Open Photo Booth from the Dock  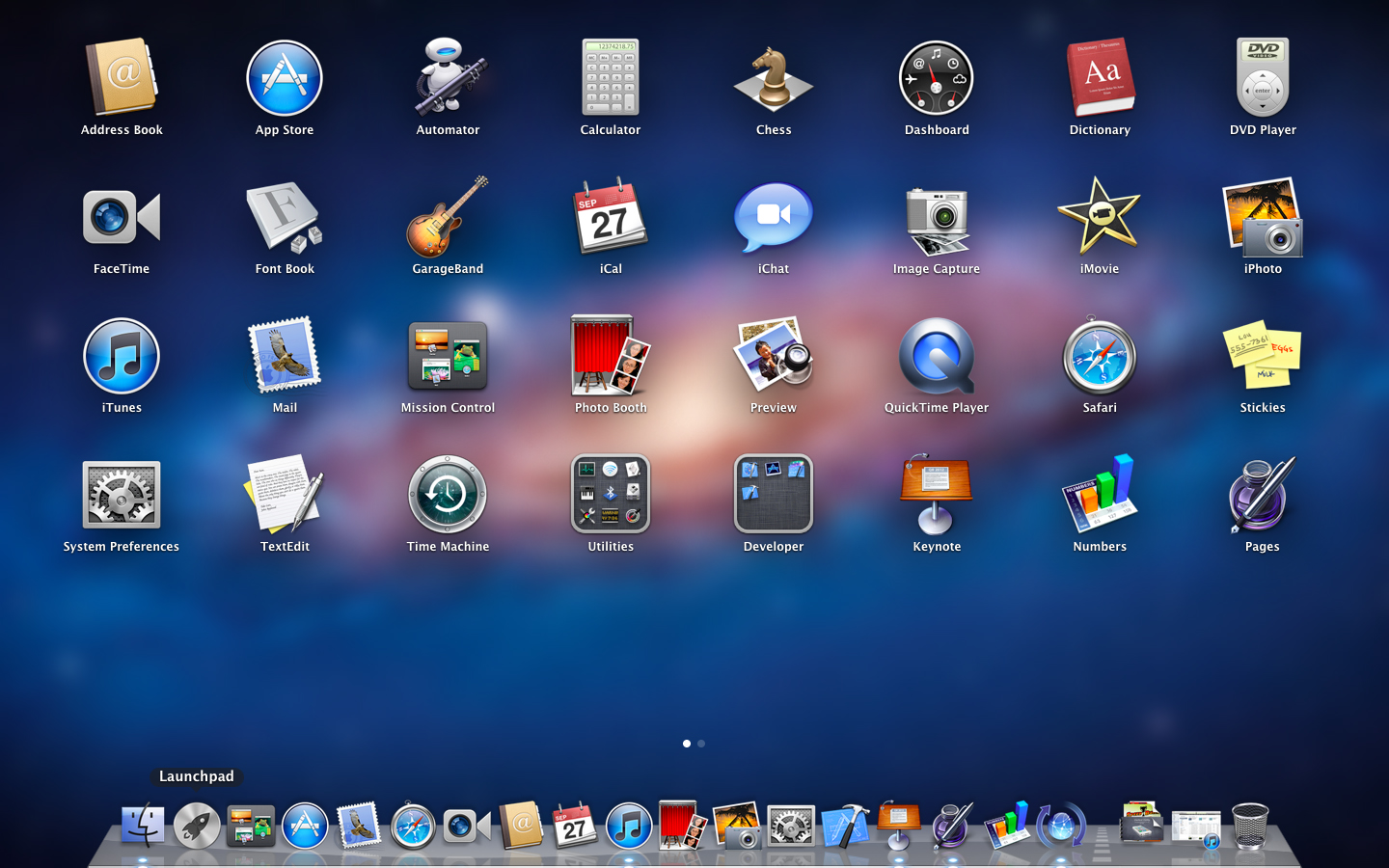point(683,827)
